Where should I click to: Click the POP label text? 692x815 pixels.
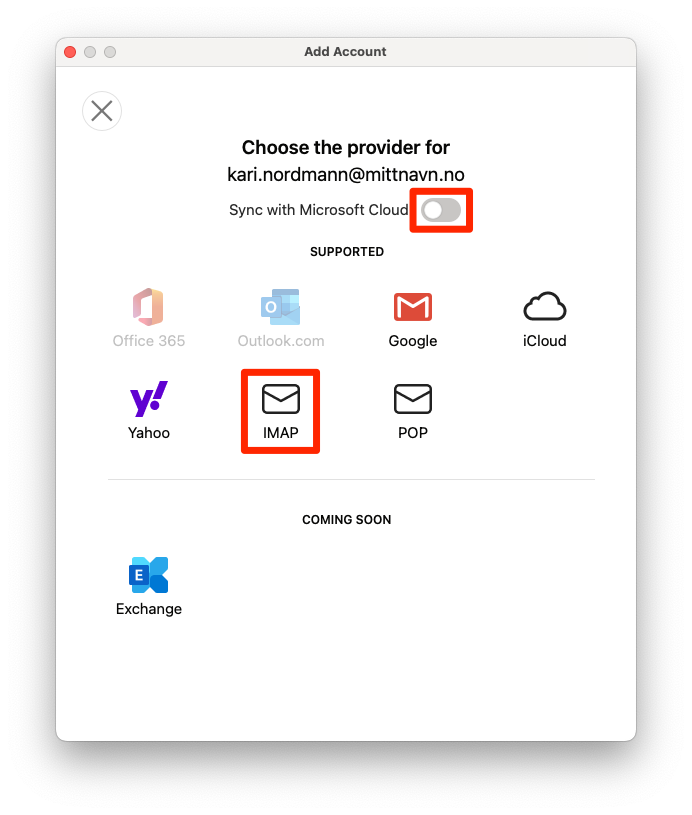coord(413,432)
